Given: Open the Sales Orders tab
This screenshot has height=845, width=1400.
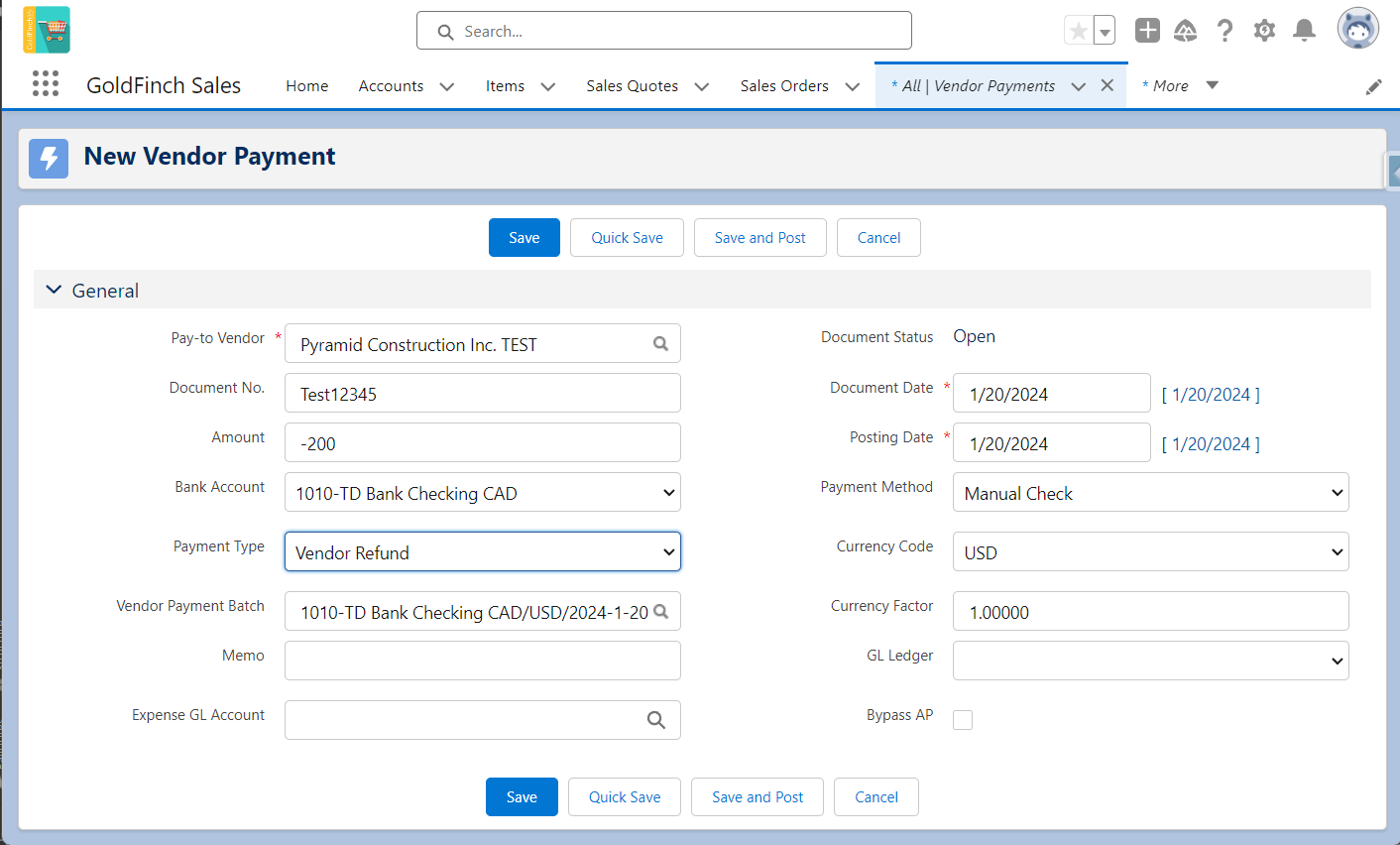Looking at the screenshot, I should tap(784, 86).
